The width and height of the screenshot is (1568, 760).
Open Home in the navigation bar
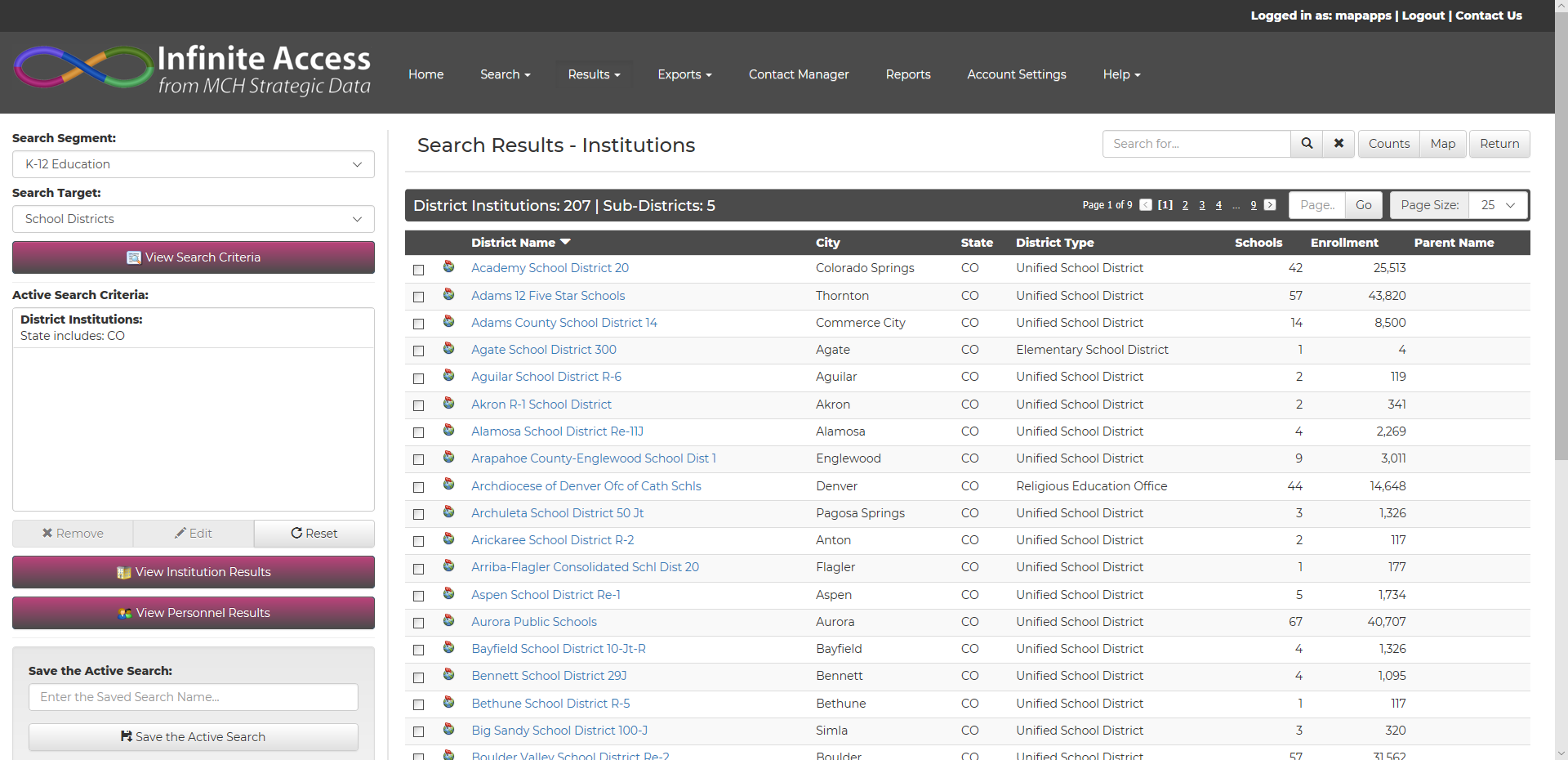click(426, 74)
